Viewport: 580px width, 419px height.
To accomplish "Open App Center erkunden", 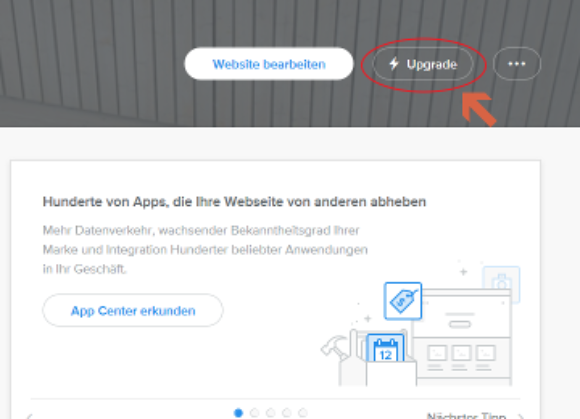I will coord(133,310).
